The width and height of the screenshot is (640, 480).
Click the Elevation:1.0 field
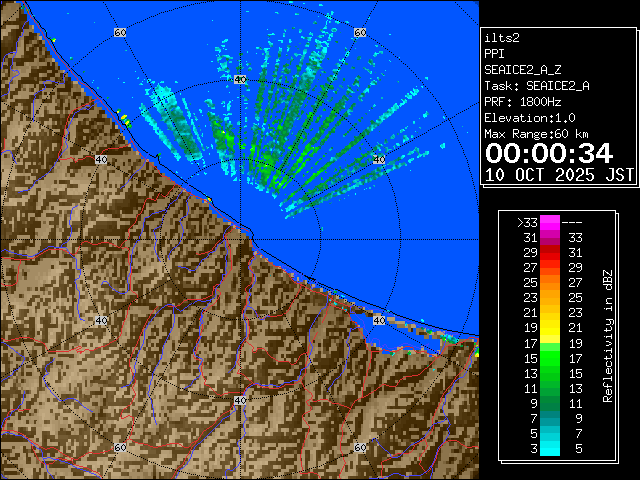click(x=529, y=118)
